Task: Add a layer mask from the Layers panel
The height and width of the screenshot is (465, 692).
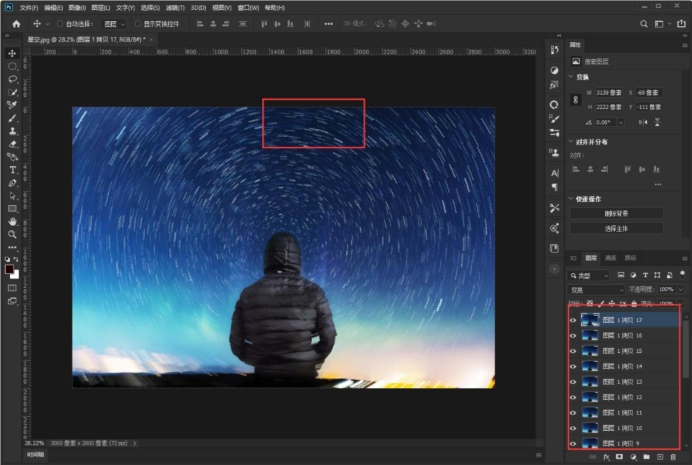Action: (619, 457)
